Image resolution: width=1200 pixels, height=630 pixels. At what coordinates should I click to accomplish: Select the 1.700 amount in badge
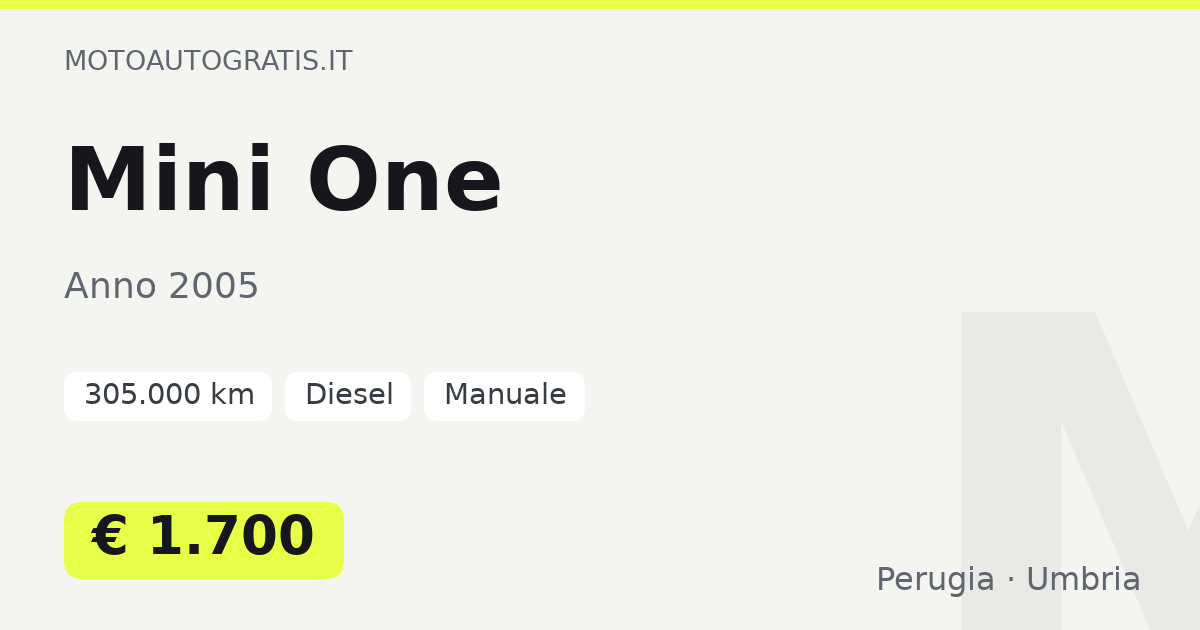click(231, 537)
